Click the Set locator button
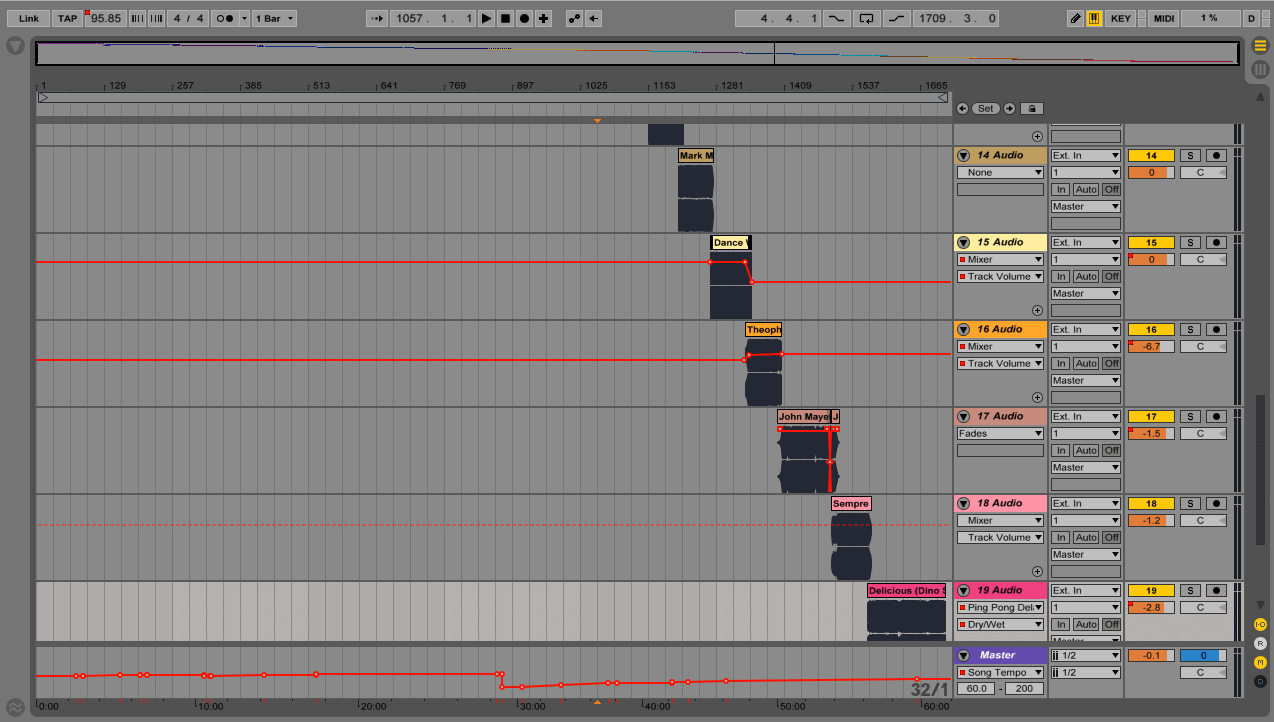Viewport: 1274px width, 722px height. tap(985, 108)
